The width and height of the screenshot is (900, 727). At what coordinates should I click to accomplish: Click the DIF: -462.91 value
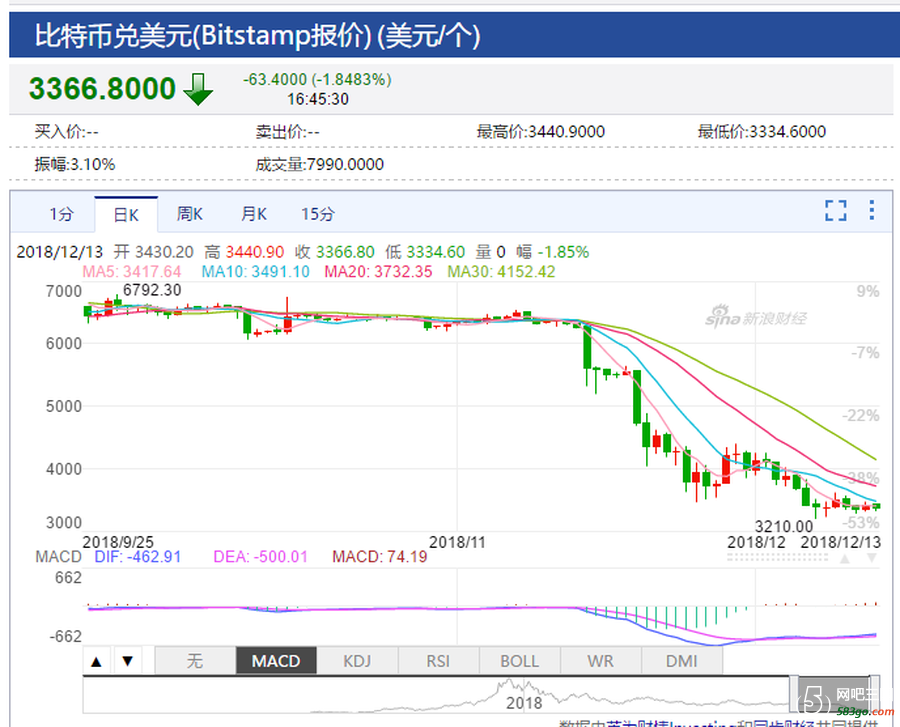point(138,557)
